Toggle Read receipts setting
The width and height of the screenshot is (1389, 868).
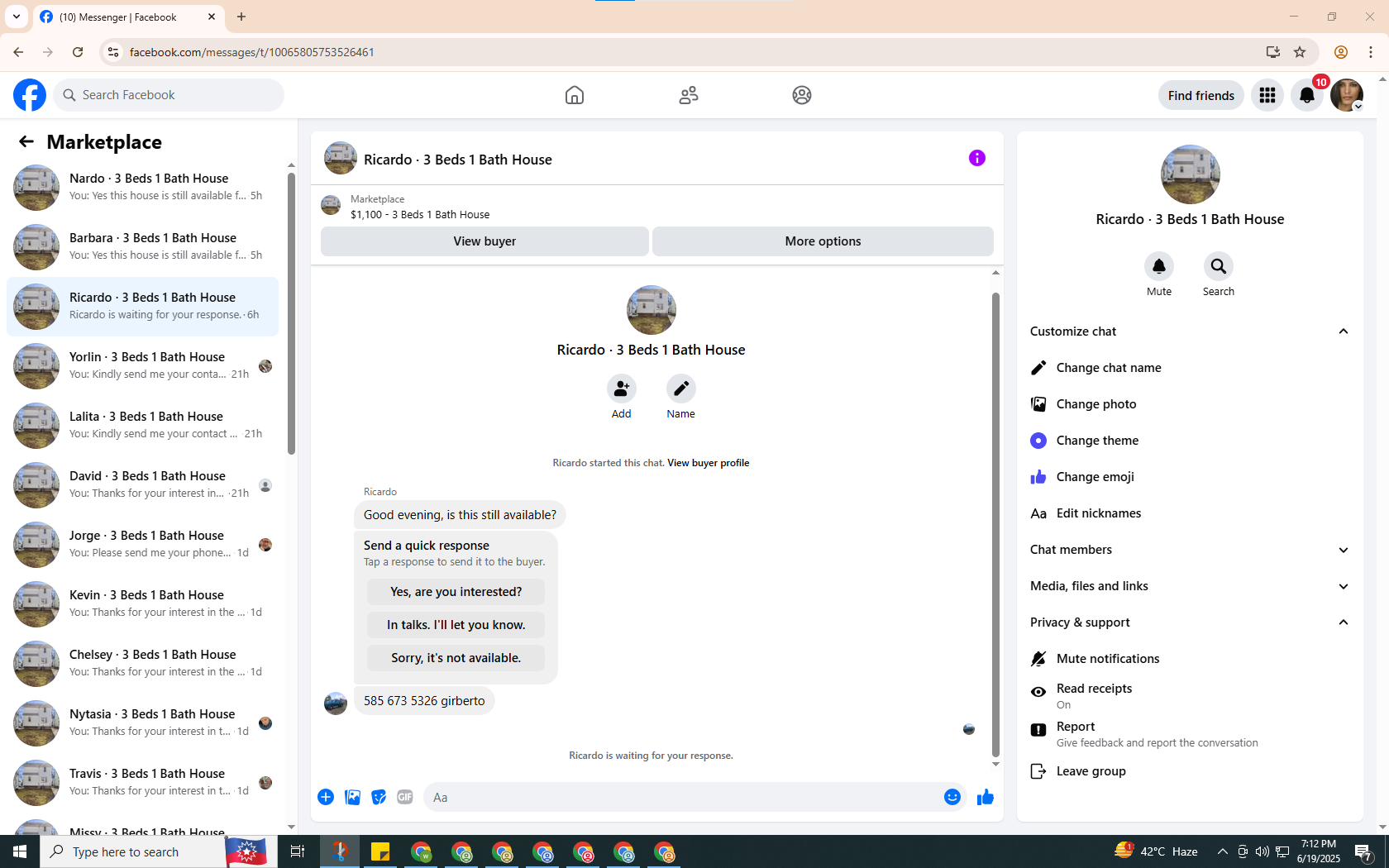point(1190,696)
